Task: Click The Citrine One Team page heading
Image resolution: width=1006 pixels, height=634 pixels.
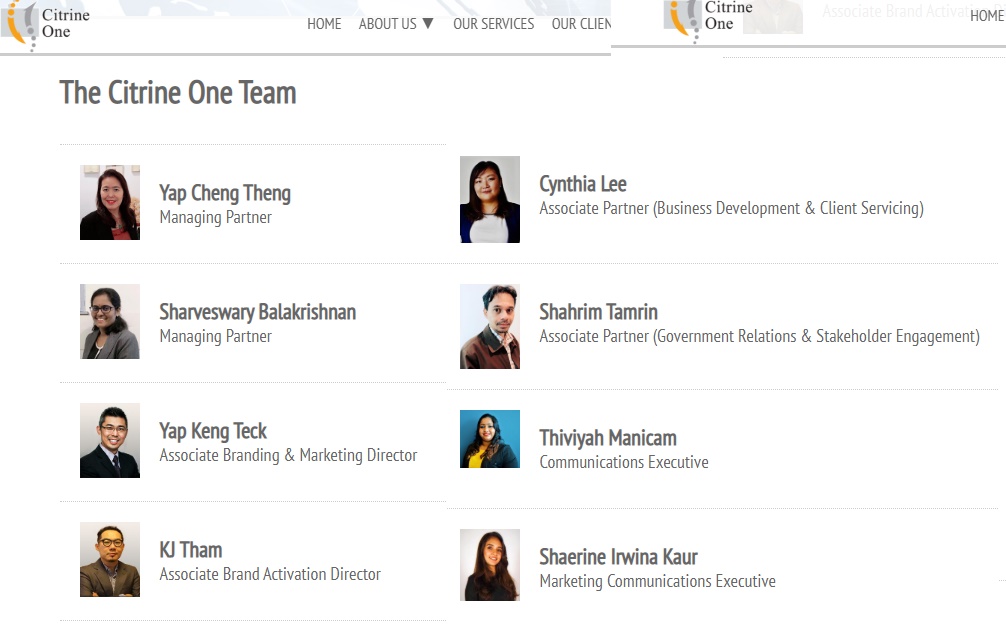Action: tap(178, 93)
